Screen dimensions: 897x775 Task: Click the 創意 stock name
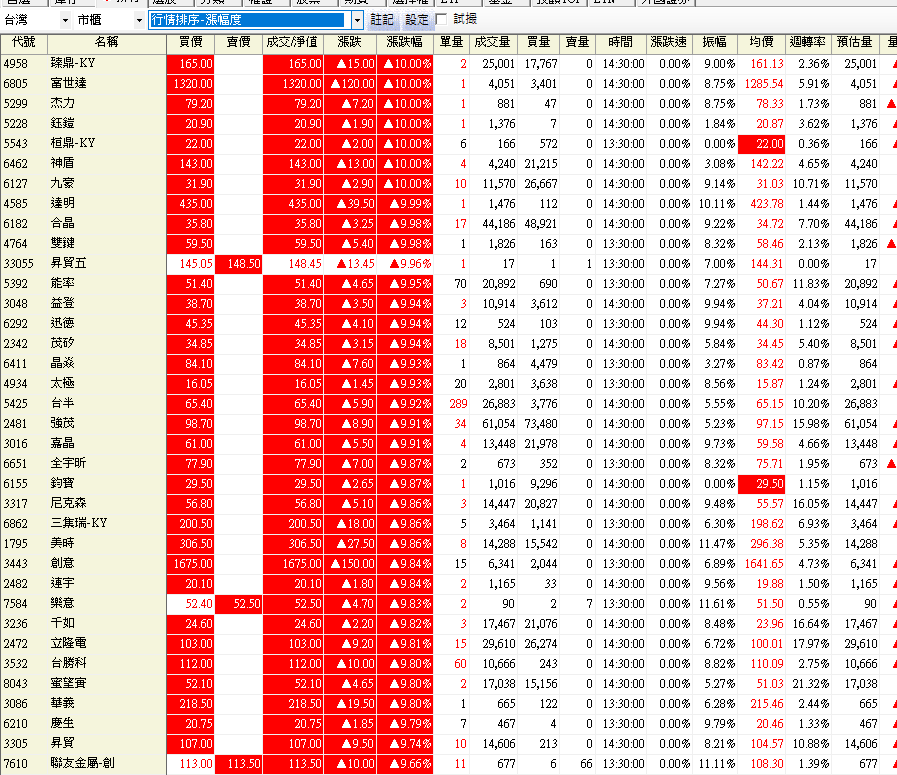[x=63, y=563]
